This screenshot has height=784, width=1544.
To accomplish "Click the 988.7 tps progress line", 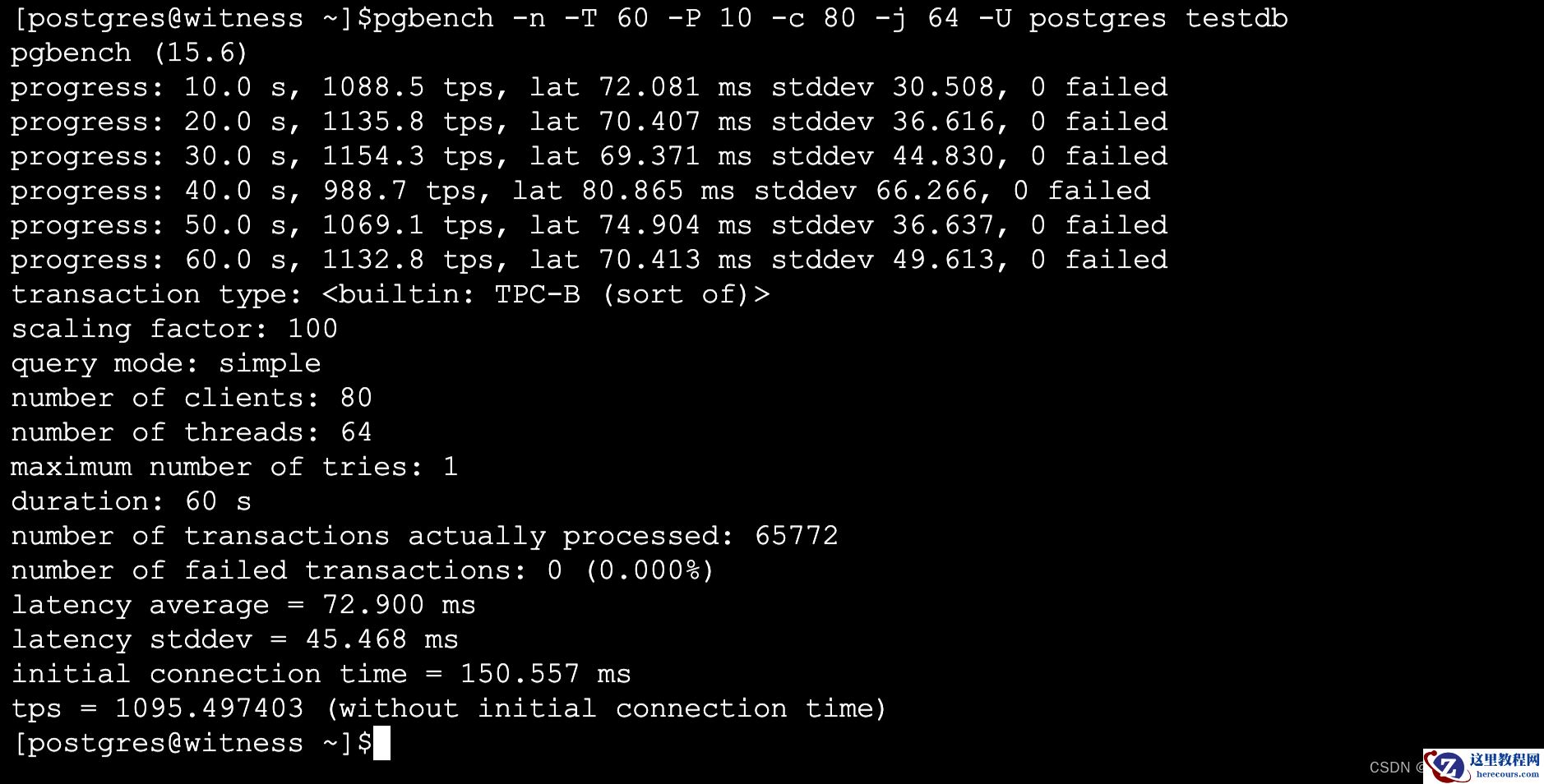I will tap(580, 191).
